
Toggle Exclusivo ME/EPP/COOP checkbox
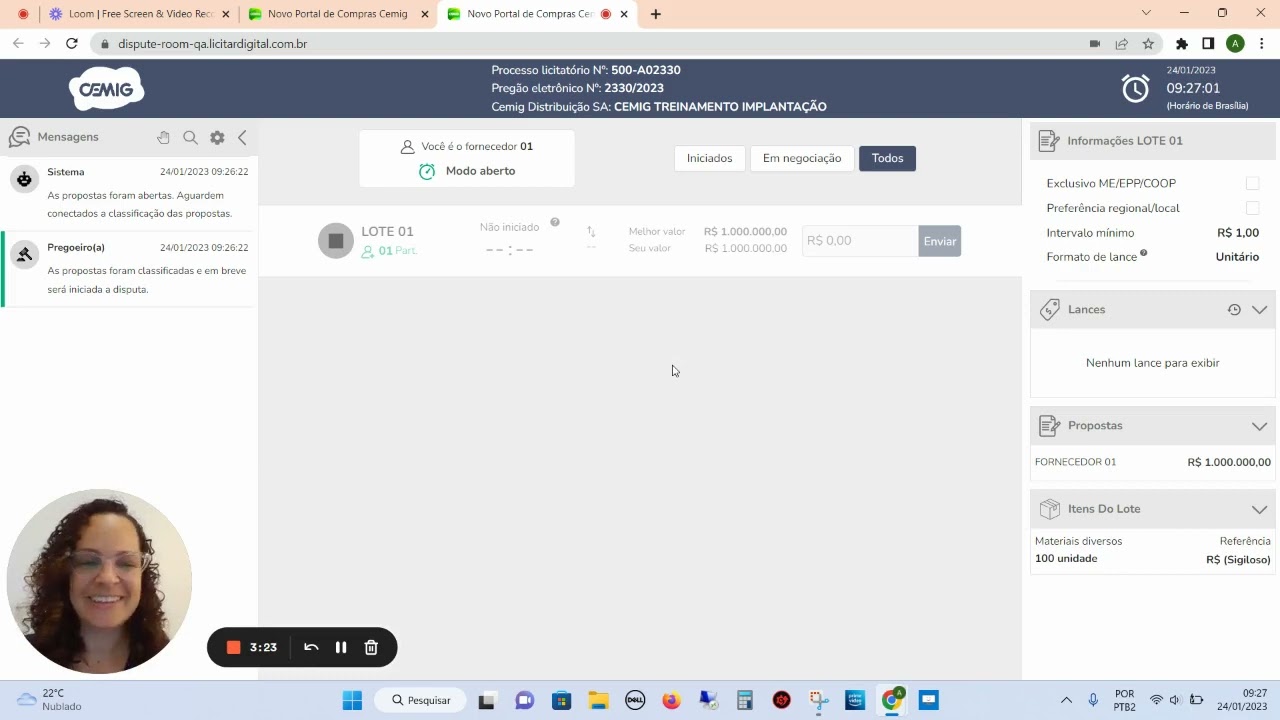(1252, 183)
